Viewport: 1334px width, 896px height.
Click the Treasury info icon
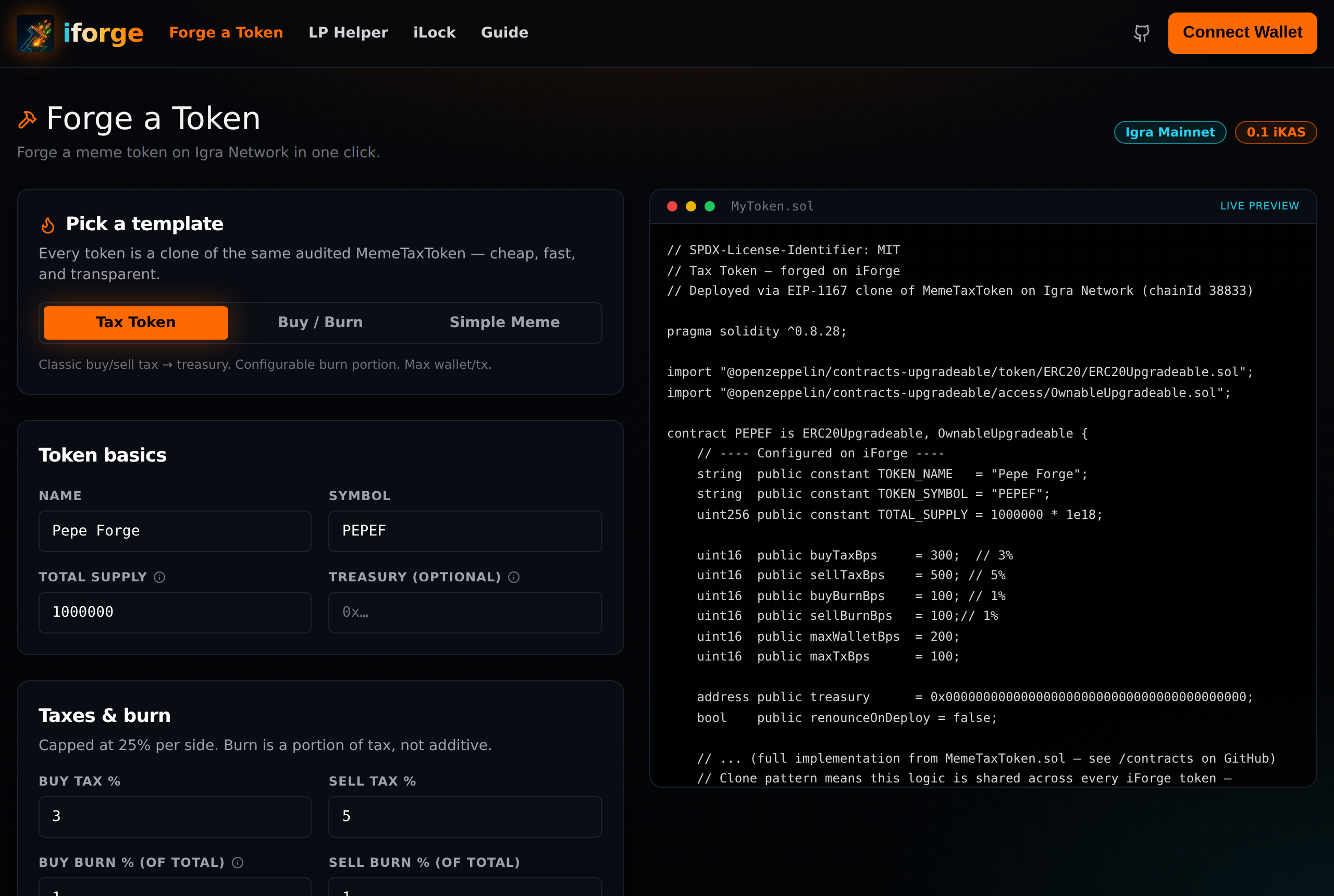[514, 577]
